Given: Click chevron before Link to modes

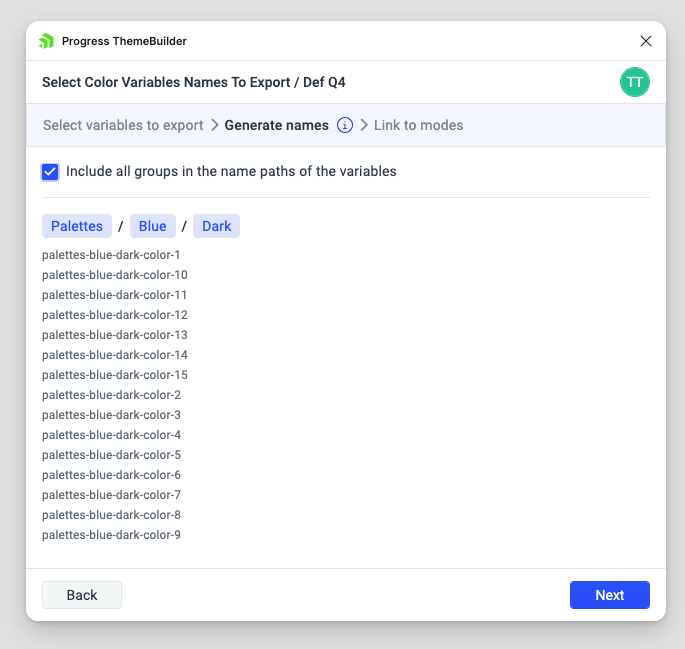Looking at the screenshot, I should click(x=364, y=125).
